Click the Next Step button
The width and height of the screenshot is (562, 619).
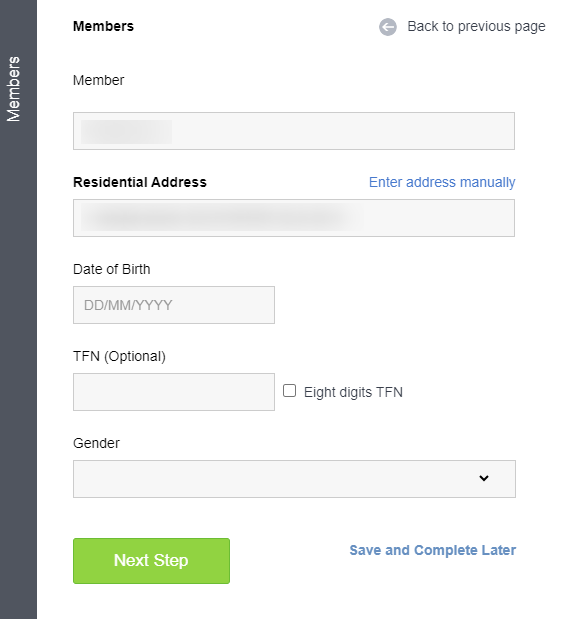click(x=151, y=561)
